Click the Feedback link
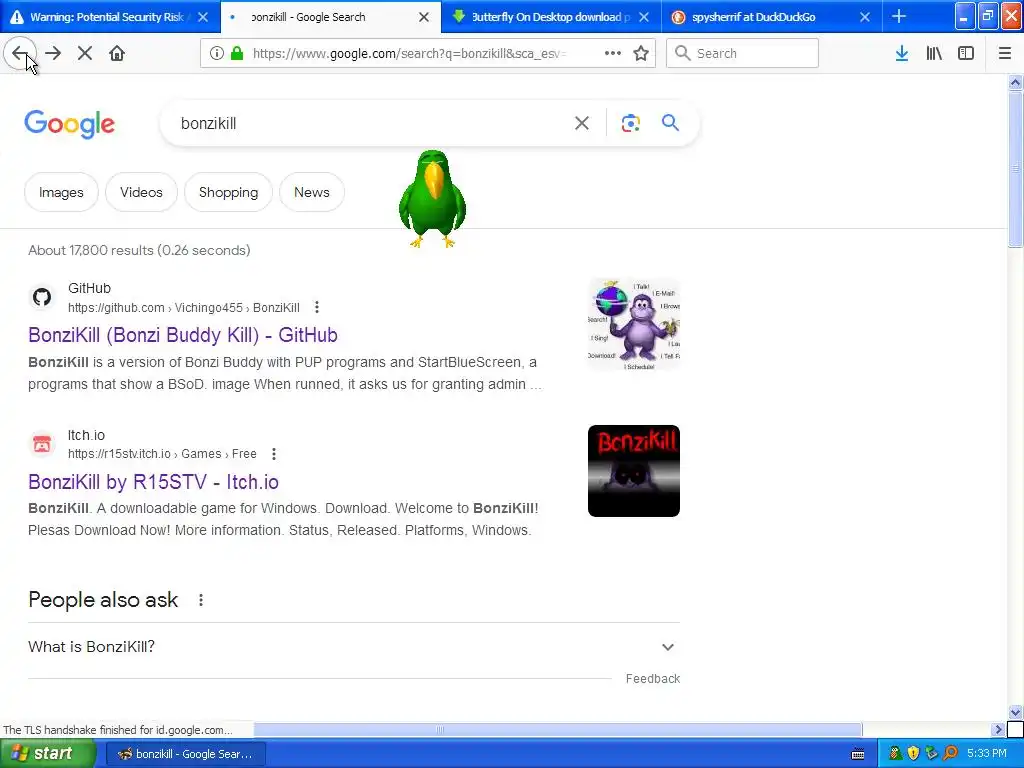The image size is (1024, 768). click(652, 679)
